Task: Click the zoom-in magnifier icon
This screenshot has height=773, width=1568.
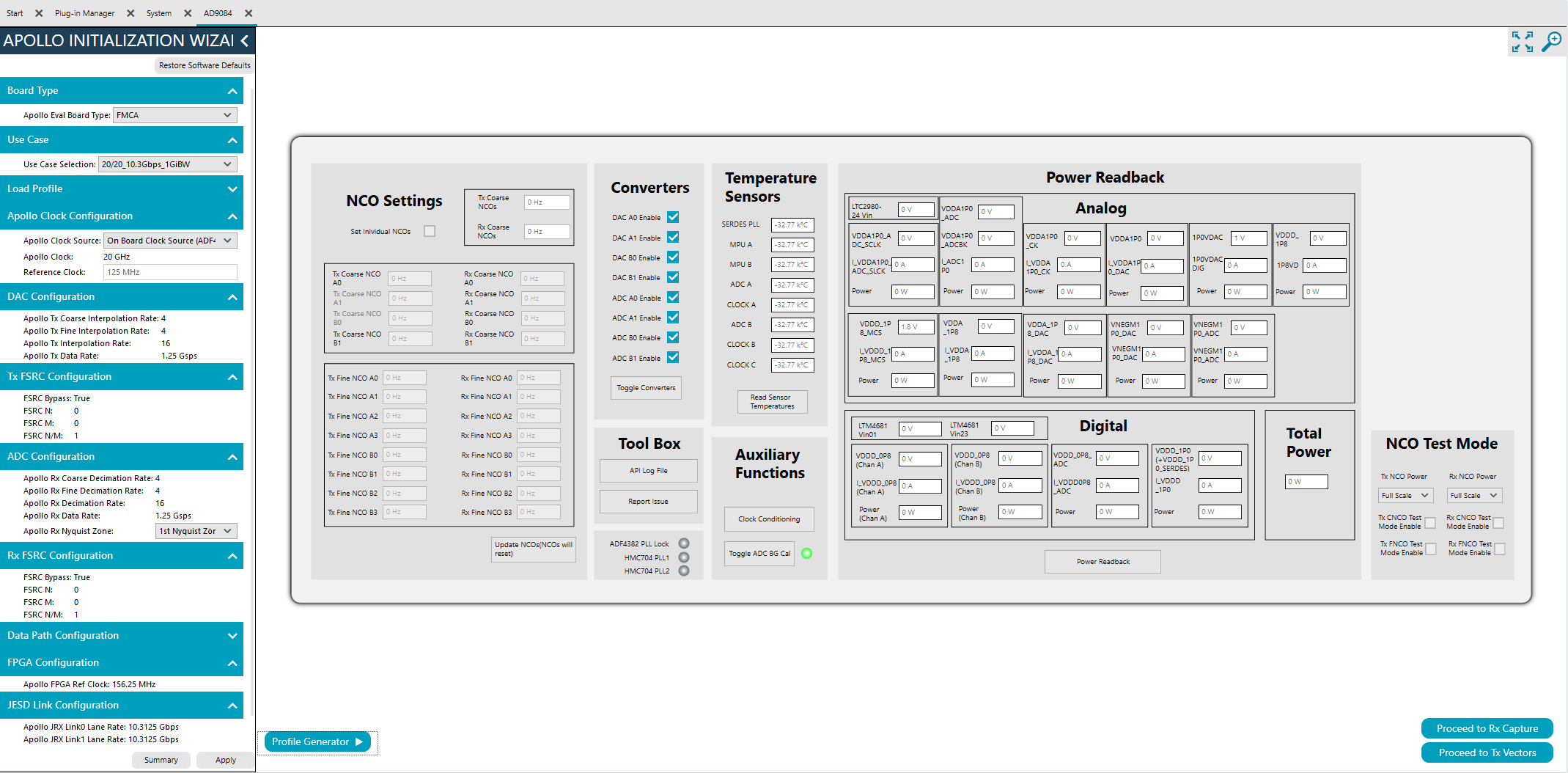Action: point(1552,42)
